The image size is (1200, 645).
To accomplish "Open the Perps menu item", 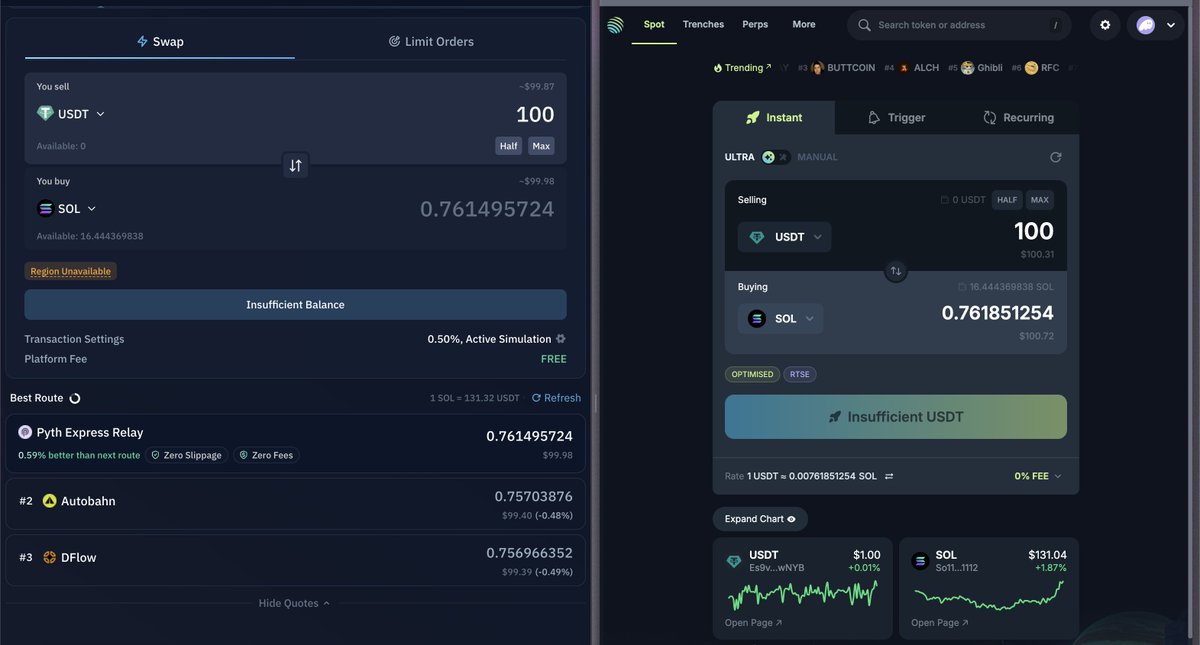I will (x=755, y=24).
